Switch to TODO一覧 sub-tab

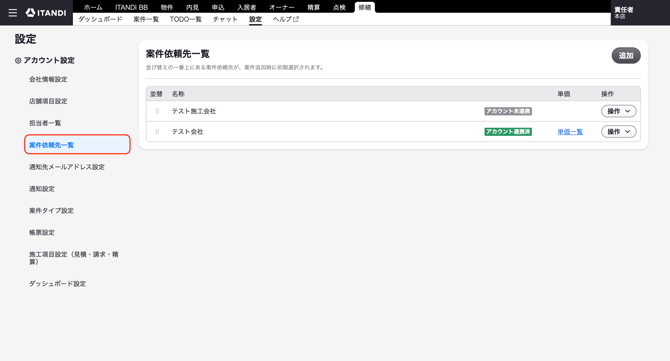pos(185,19)
